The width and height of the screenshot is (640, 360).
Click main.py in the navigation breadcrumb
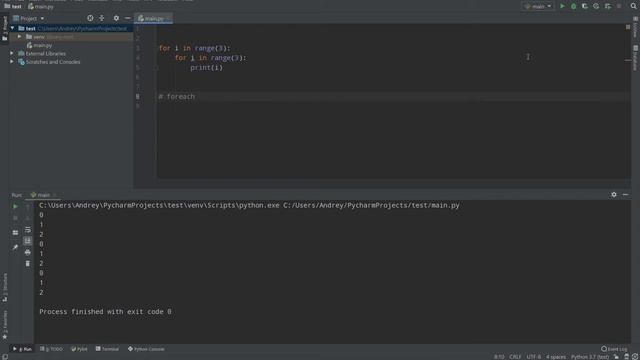click(x=41, y=7)
